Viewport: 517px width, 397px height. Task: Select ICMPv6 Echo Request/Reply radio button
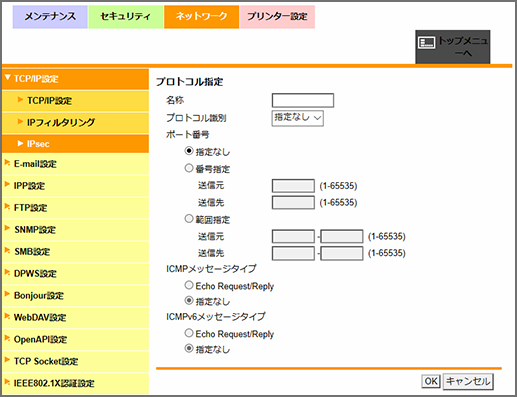(x=189, y=333)
